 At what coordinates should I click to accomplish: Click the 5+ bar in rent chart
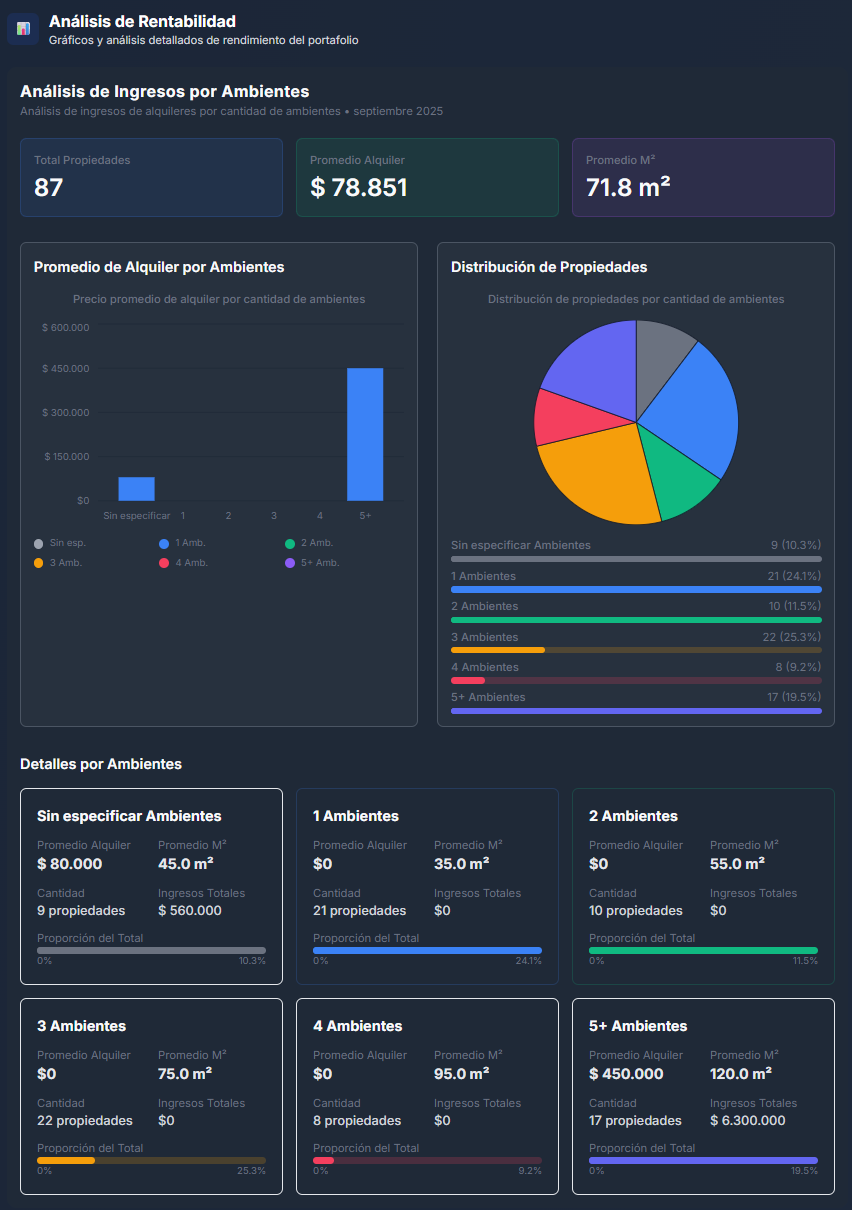(x=365, y=434)
